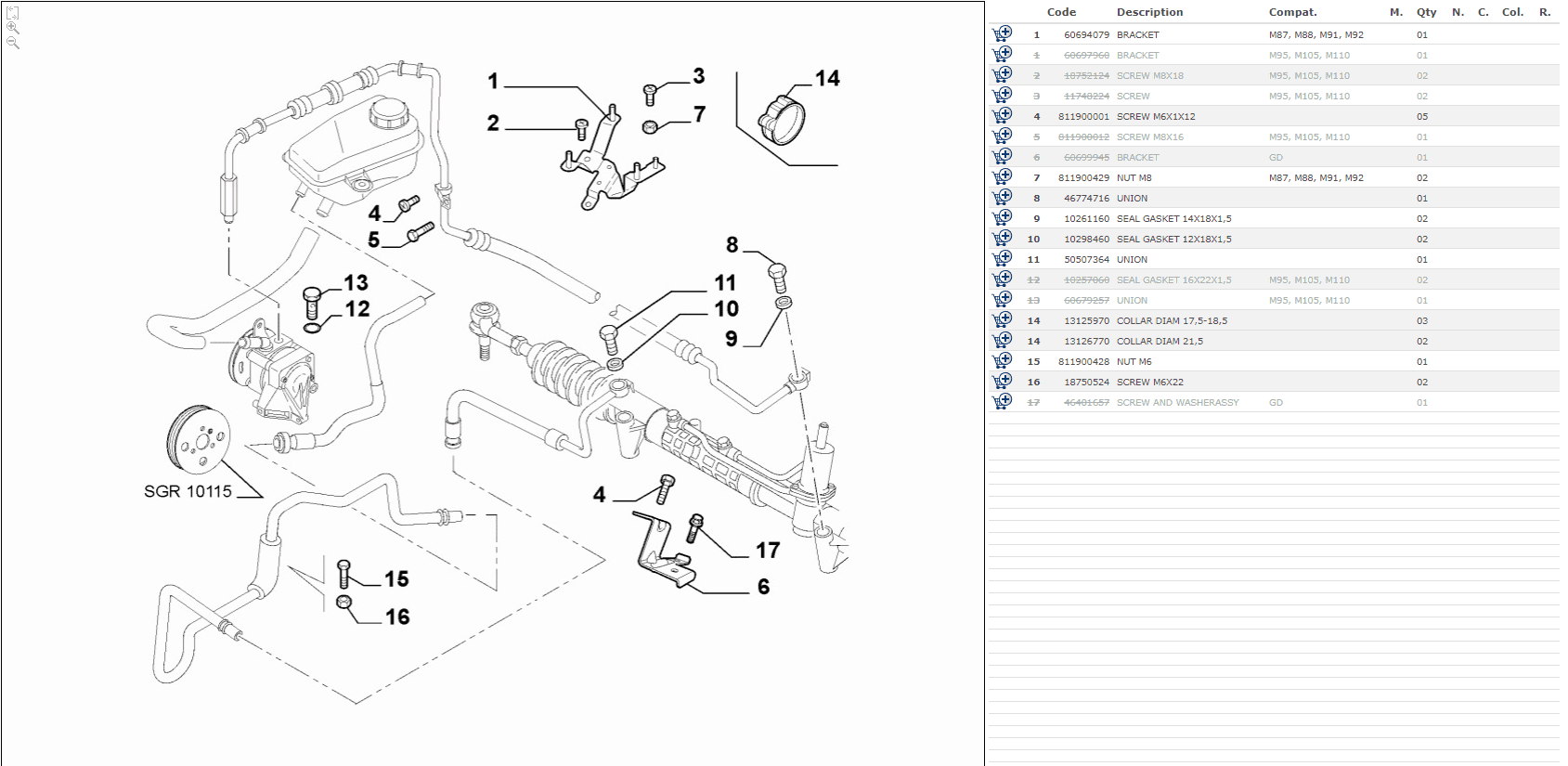Select callout number 6 in the diagram
Image resolution: width=1568 pixels, height=766 pixels.
coord(763,586)
